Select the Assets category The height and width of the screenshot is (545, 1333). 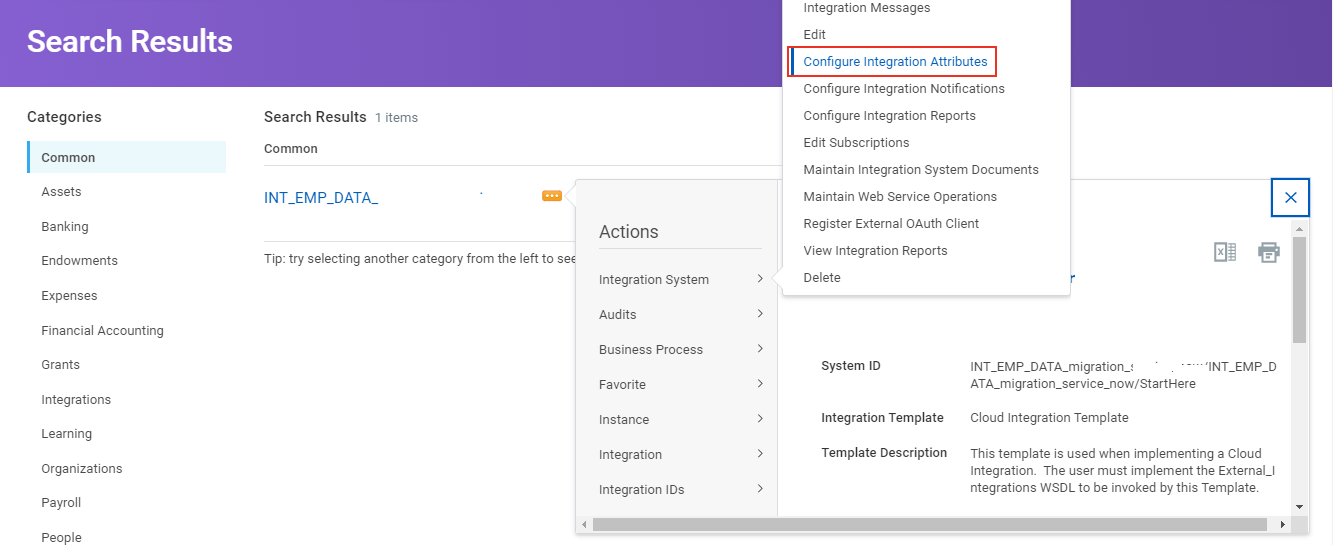[61, 192]
